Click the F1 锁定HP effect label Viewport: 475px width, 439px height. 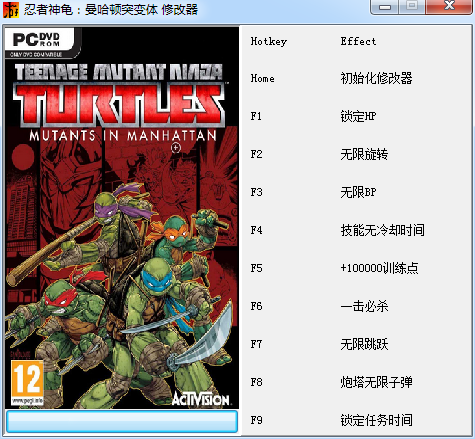[358, 116]
